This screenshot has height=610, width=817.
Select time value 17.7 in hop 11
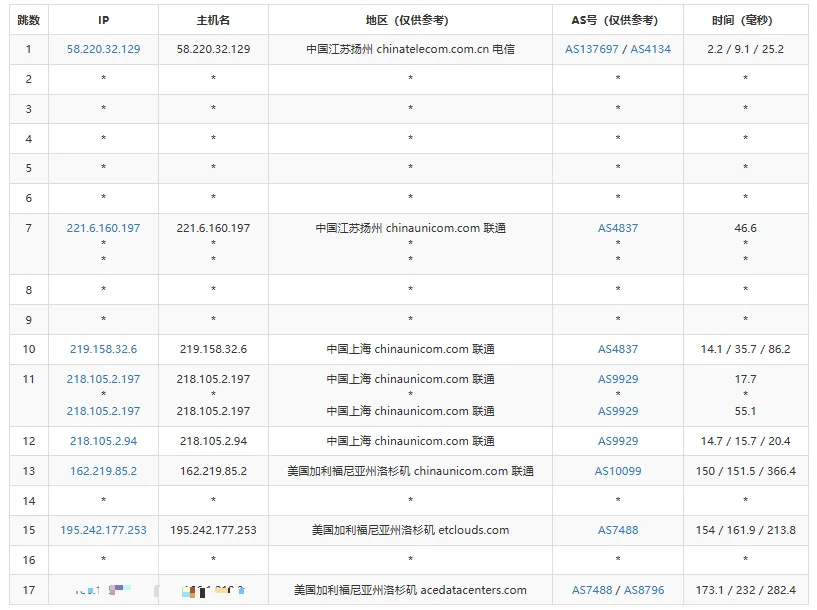pyautogui.click(x=745, y=379)
